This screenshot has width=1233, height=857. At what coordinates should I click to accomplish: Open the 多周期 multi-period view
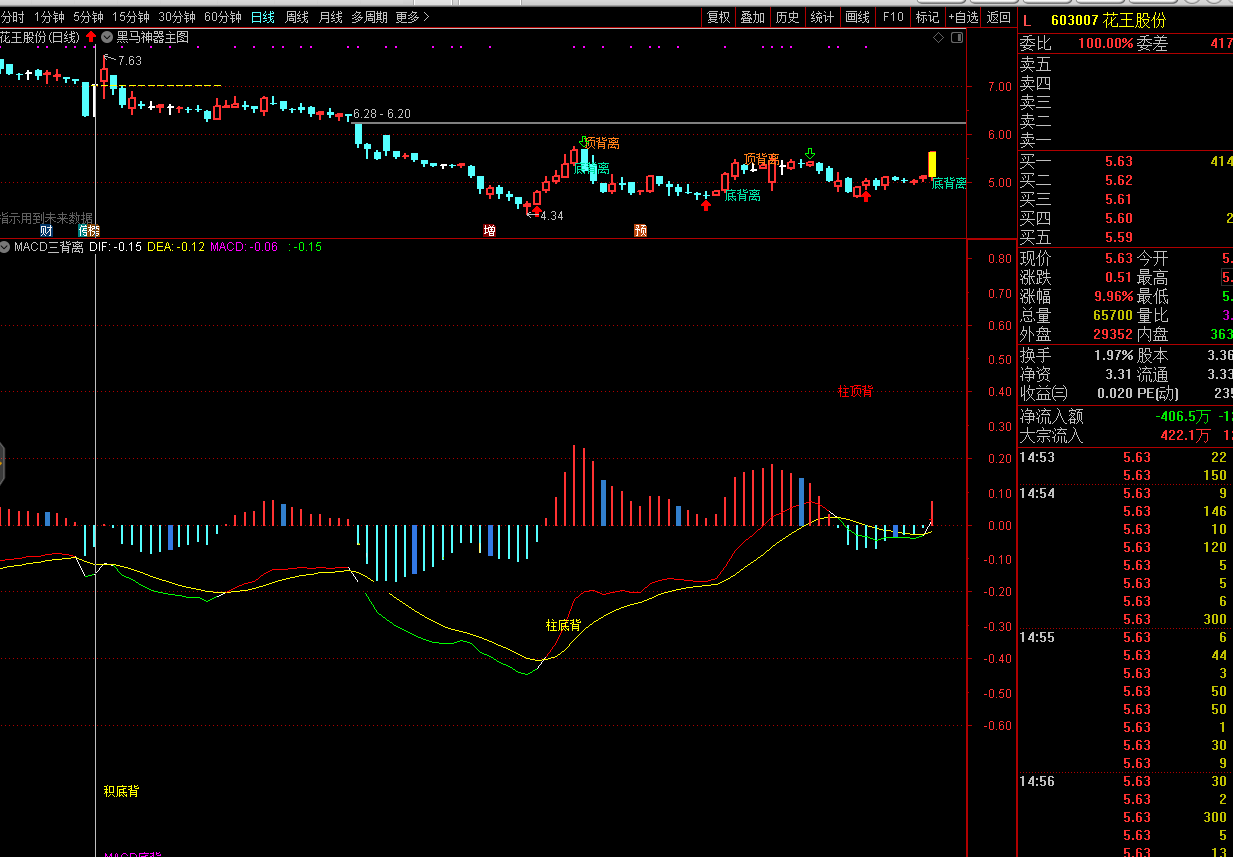click(369, 17)
